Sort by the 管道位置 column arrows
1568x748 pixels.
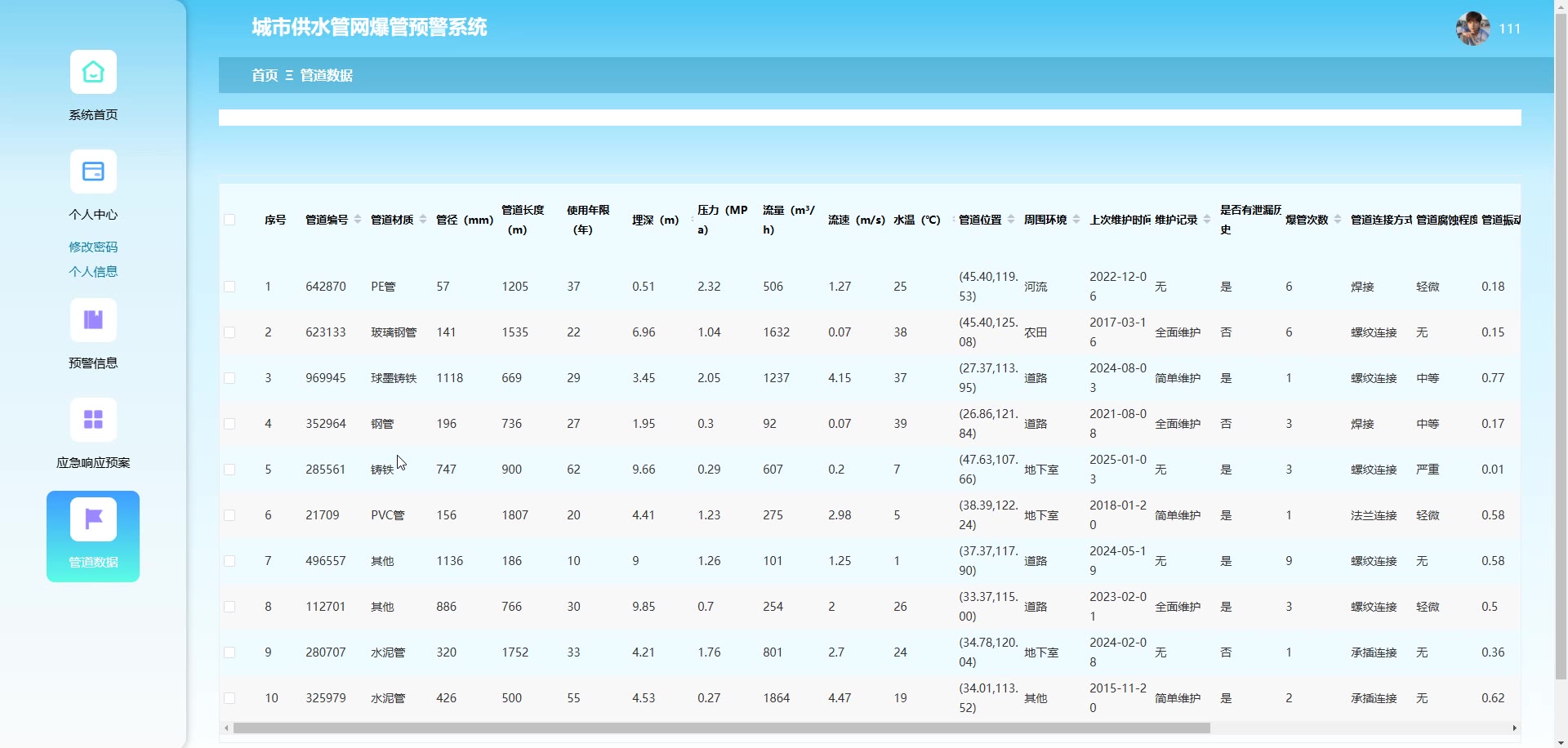pos(1011,220)
